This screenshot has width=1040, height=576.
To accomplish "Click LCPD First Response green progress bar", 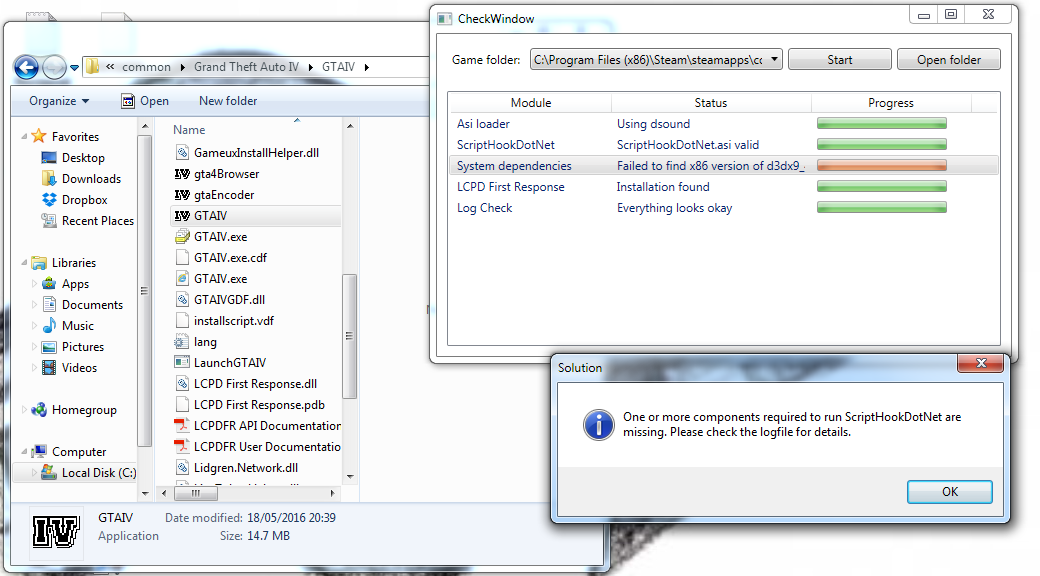I will 881,186.
